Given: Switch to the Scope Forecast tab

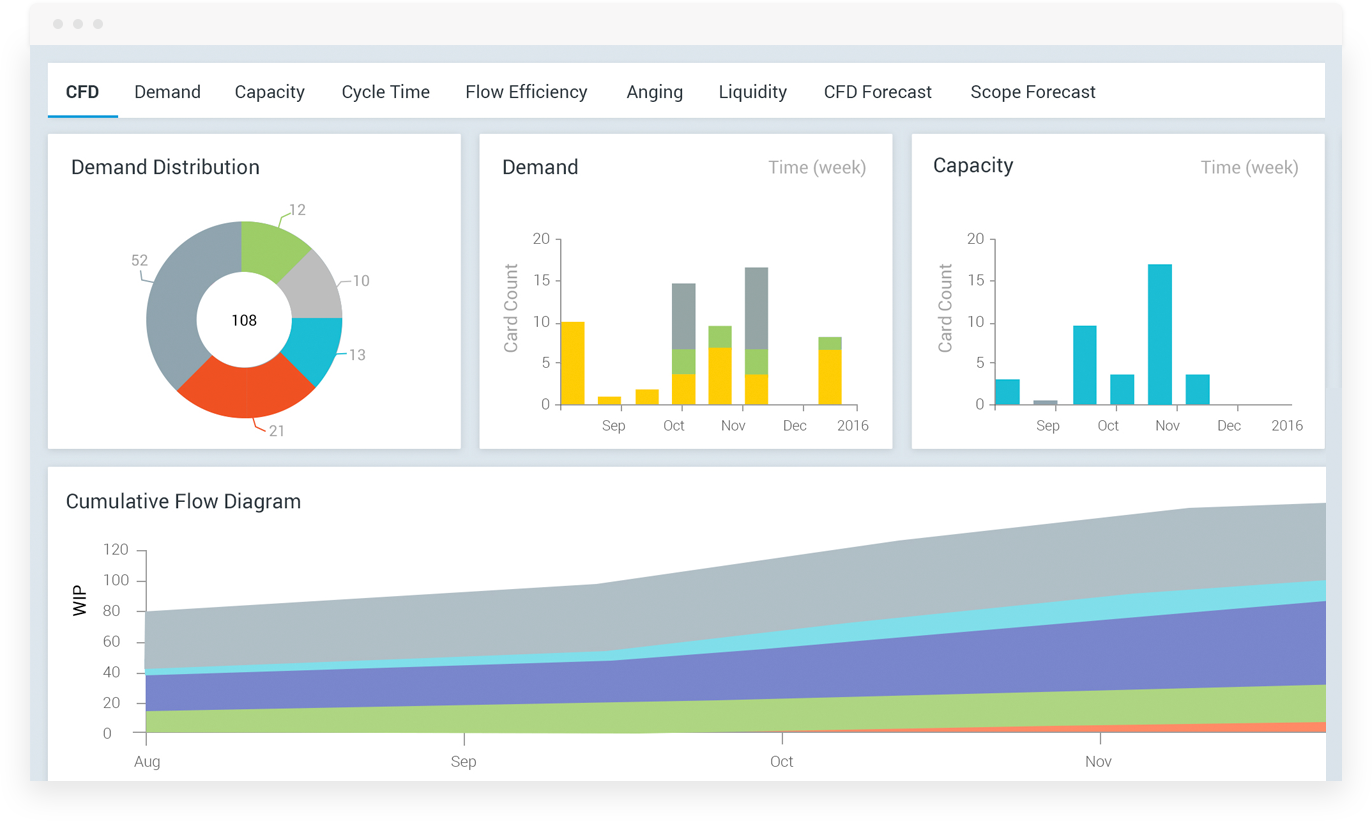Looking at the screenshot, I should [1032, 91].
